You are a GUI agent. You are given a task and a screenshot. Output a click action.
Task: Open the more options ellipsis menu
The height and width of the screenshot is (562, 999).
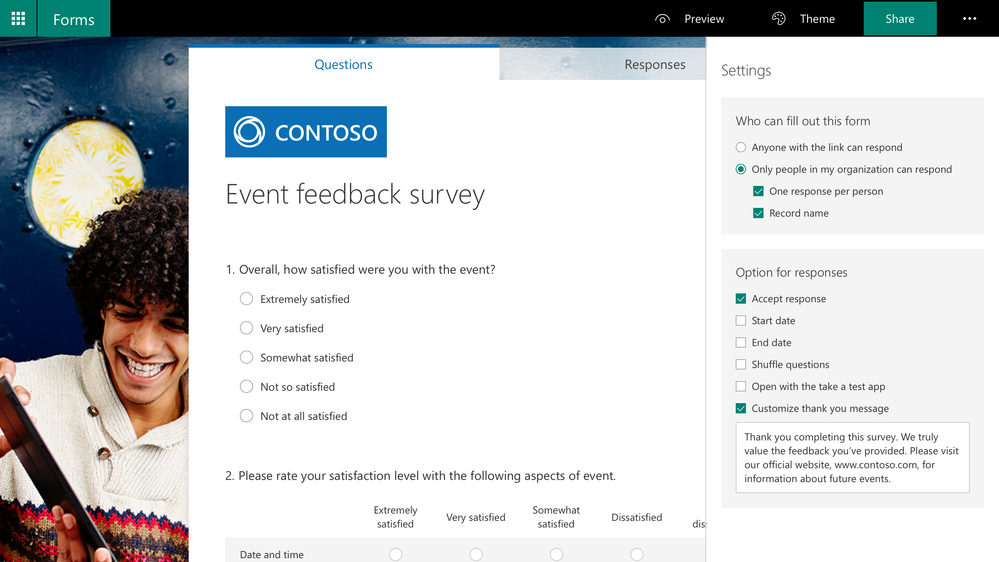point(969,18)
